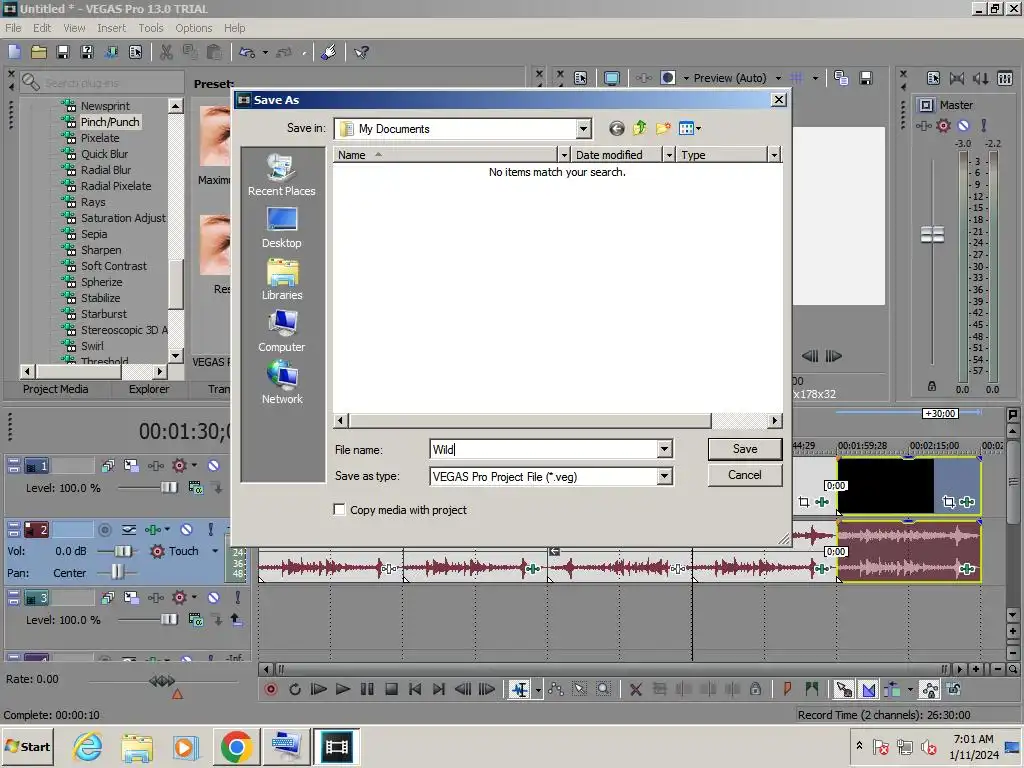Open the Tools menu

click(x=151, y=28)
